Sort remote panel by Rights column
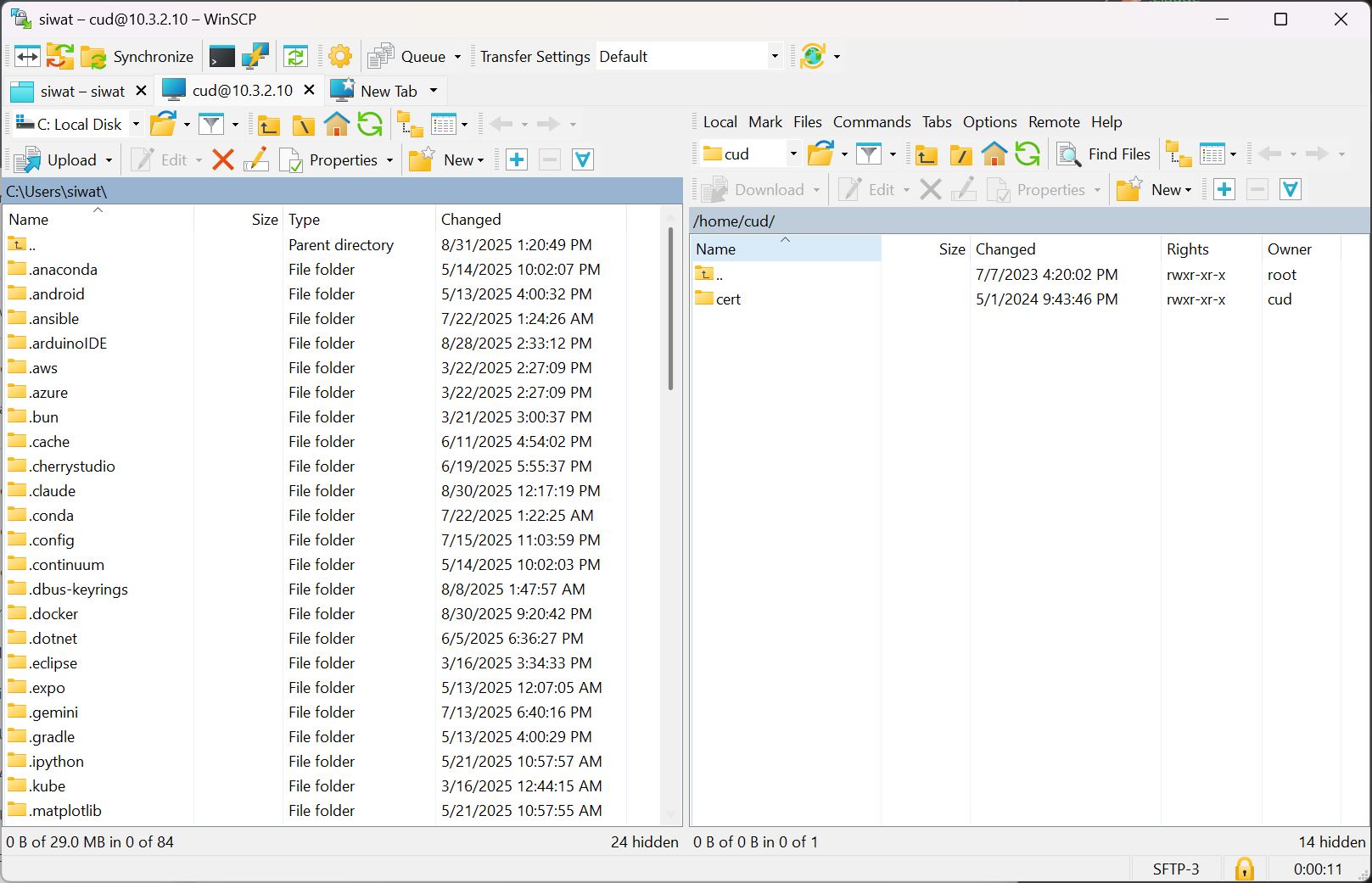This screenshot has width=1372, height=883. 1211,249
